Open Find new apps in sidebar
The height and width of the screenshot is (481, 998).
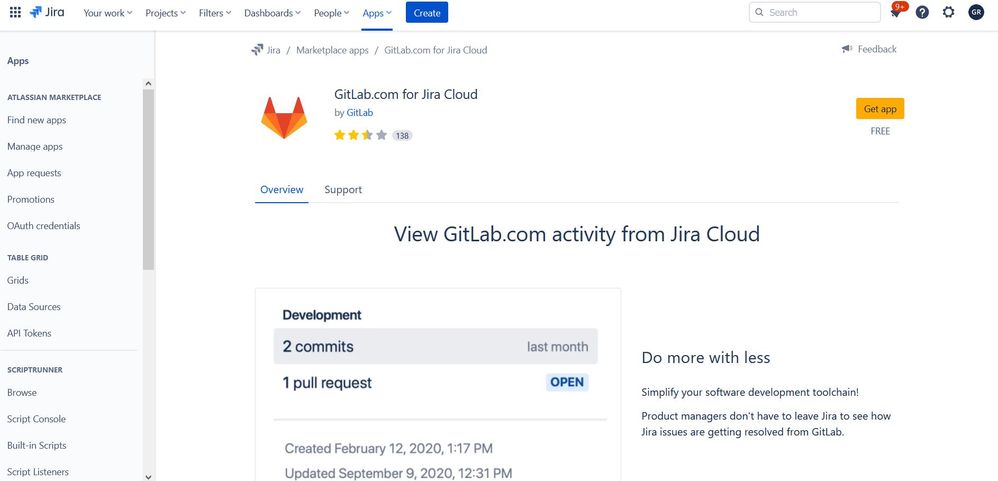36,120
